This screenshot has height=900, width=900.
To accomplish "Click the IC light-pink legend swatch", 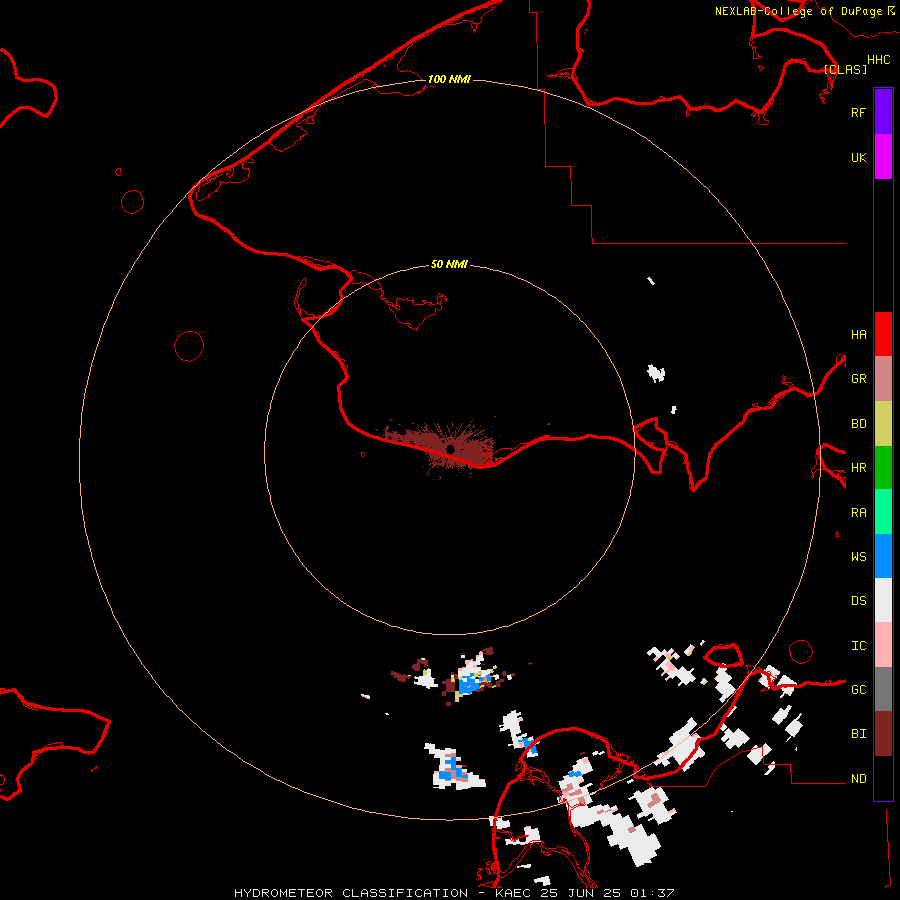I will [x=883, y=645].
